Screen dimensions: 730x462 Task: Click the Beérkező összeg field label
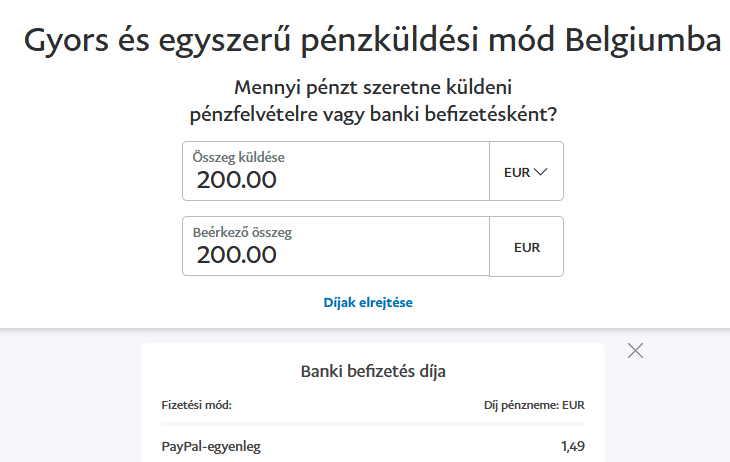tap(242, 232)
